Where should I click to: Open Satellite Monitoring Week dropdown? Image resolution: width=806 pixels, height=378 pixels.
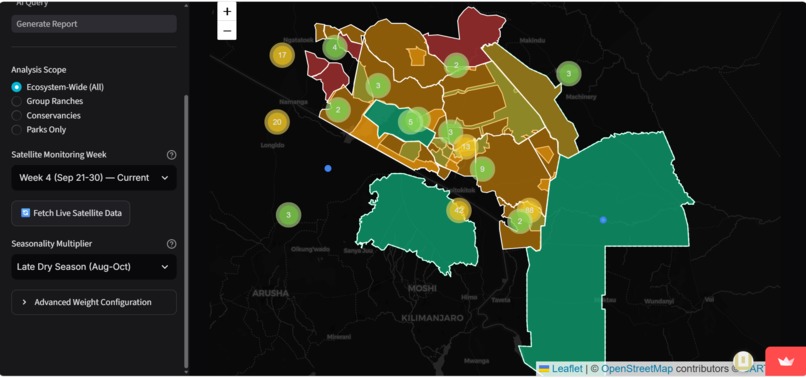[x=94, y=178]
